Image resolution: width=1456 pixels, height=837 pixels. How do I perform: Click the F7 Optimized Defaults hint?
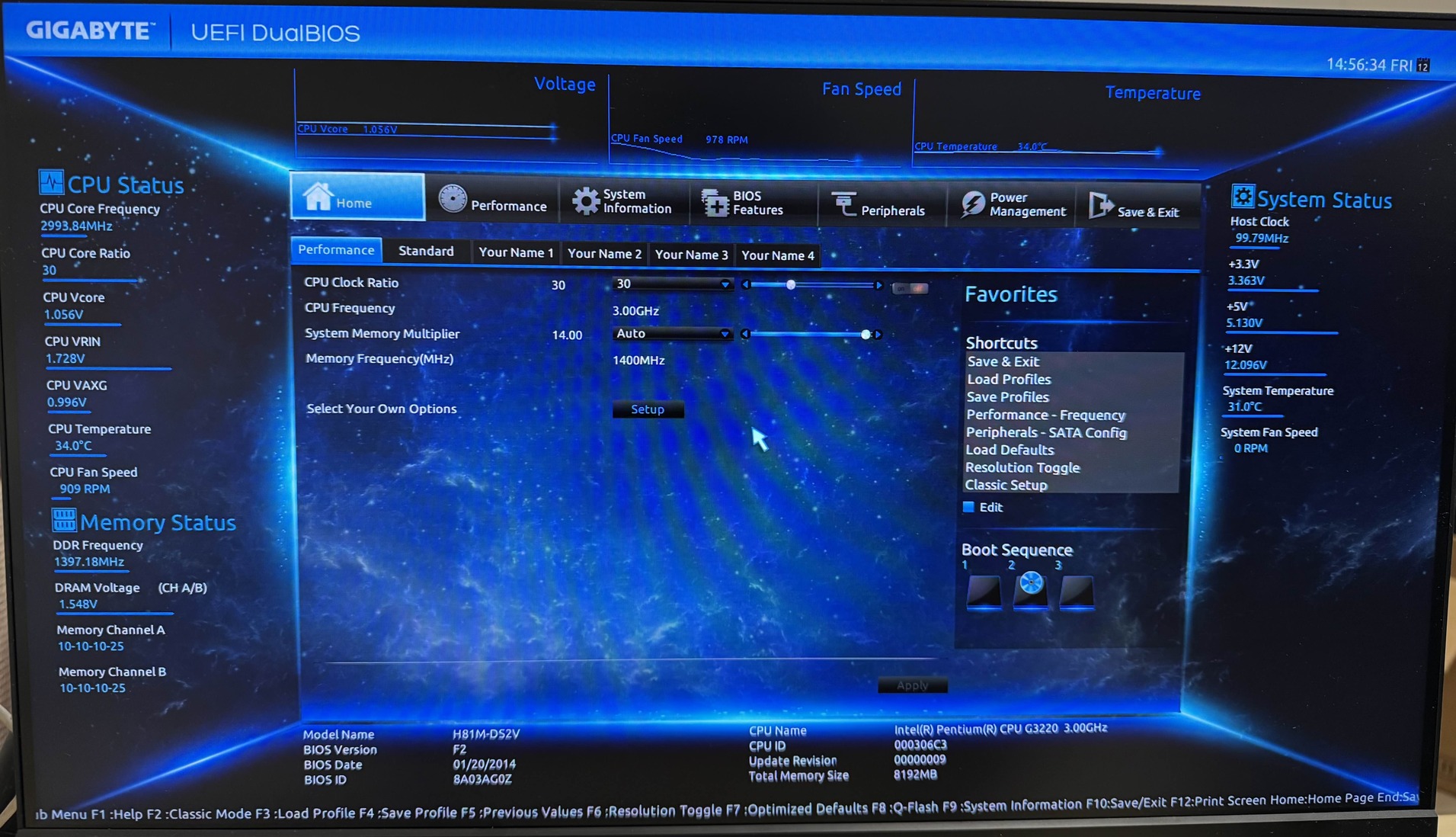click(797, 809)
